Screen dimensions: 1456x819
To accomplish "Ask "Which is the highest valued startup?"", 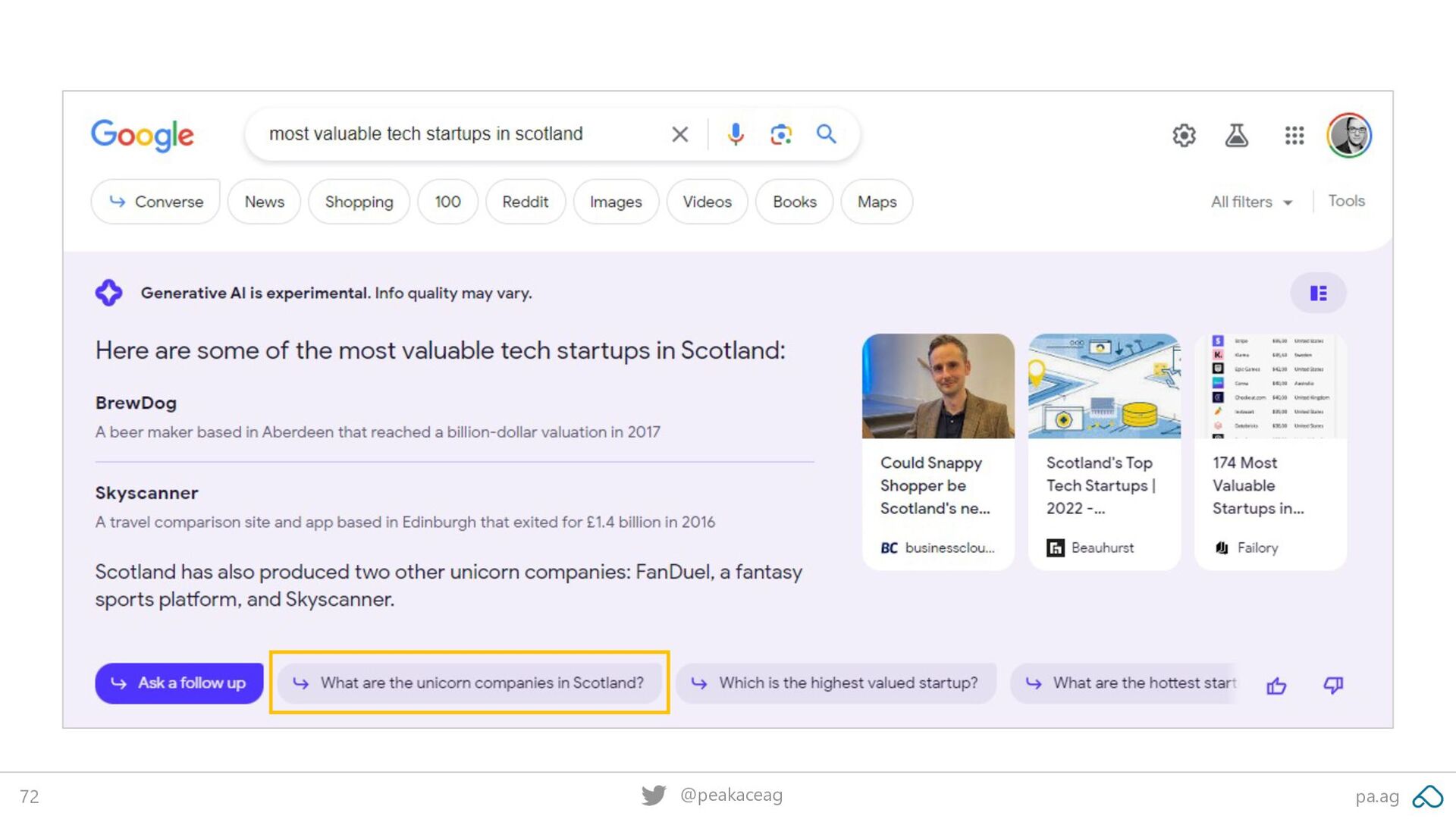I will tap(836, 683).
